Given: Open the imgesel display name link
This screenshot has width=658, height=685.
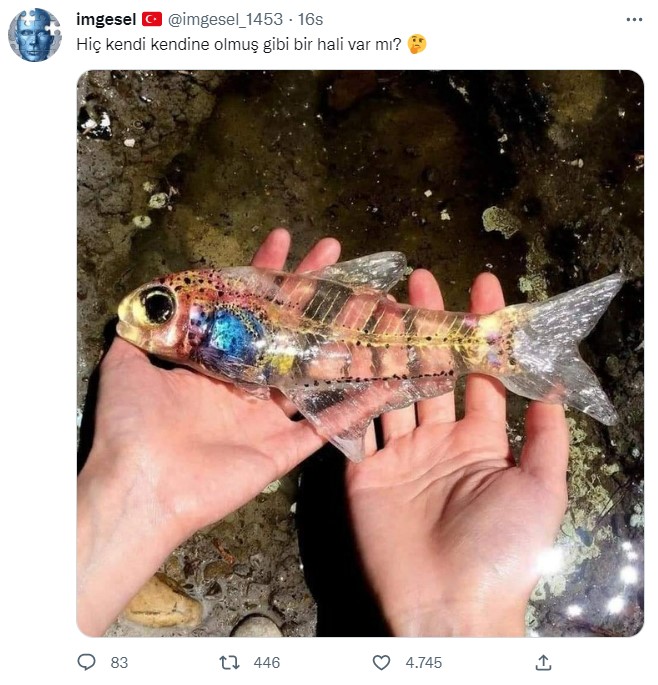Looking at the screenshot, I should [106, 20].
